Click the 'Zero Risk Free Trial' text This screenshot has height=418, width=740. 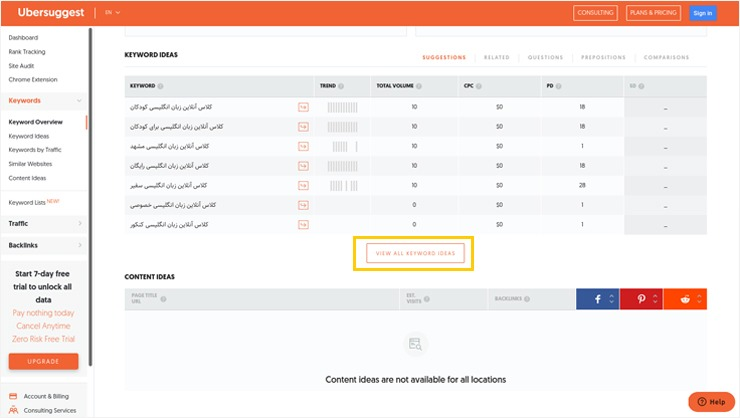click(43, 339)
